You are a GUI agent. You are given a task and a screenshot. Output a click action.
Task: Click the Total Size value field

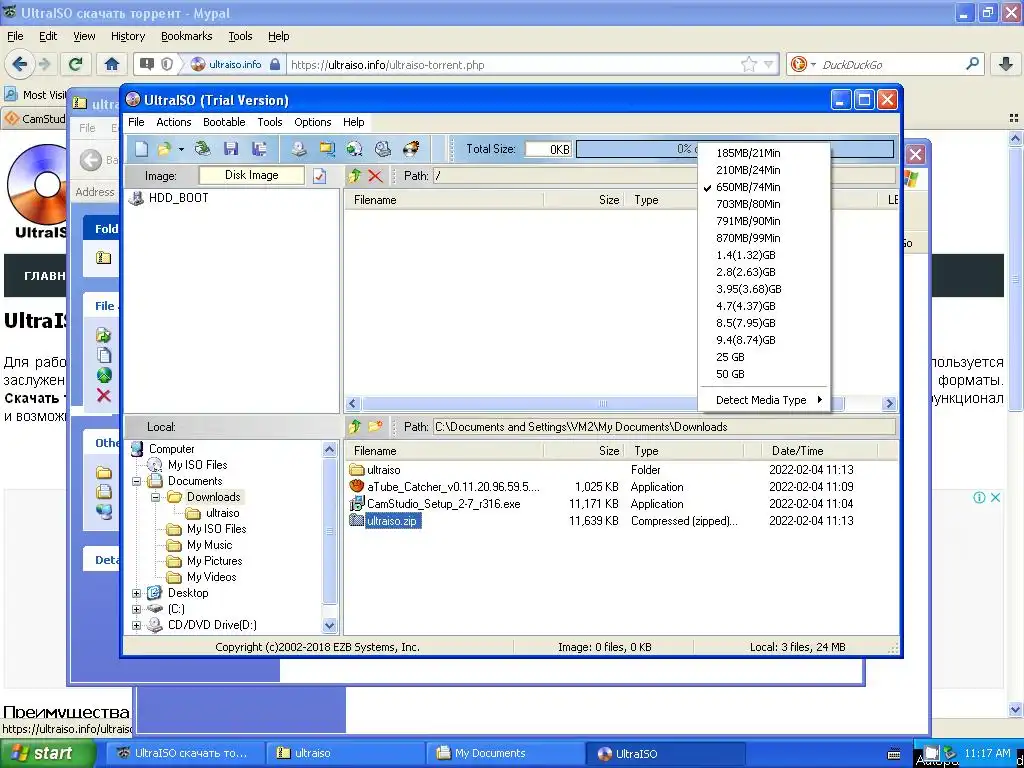[x=548, y=149]
